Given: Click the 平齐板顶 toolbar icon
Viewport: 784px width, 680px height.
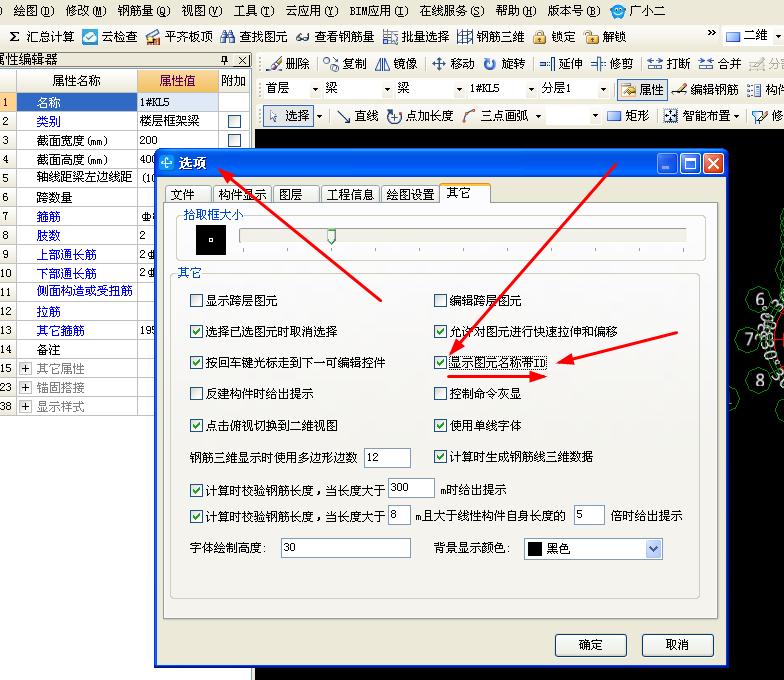Looking at the screenshot, I should [x=153, y=37].
